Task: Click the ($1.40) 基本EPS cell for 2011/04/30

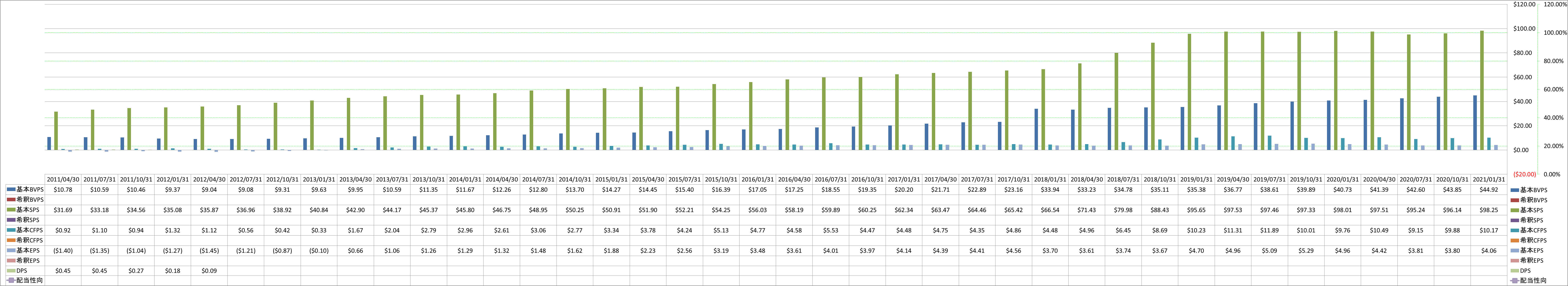Action: [63, 250]
